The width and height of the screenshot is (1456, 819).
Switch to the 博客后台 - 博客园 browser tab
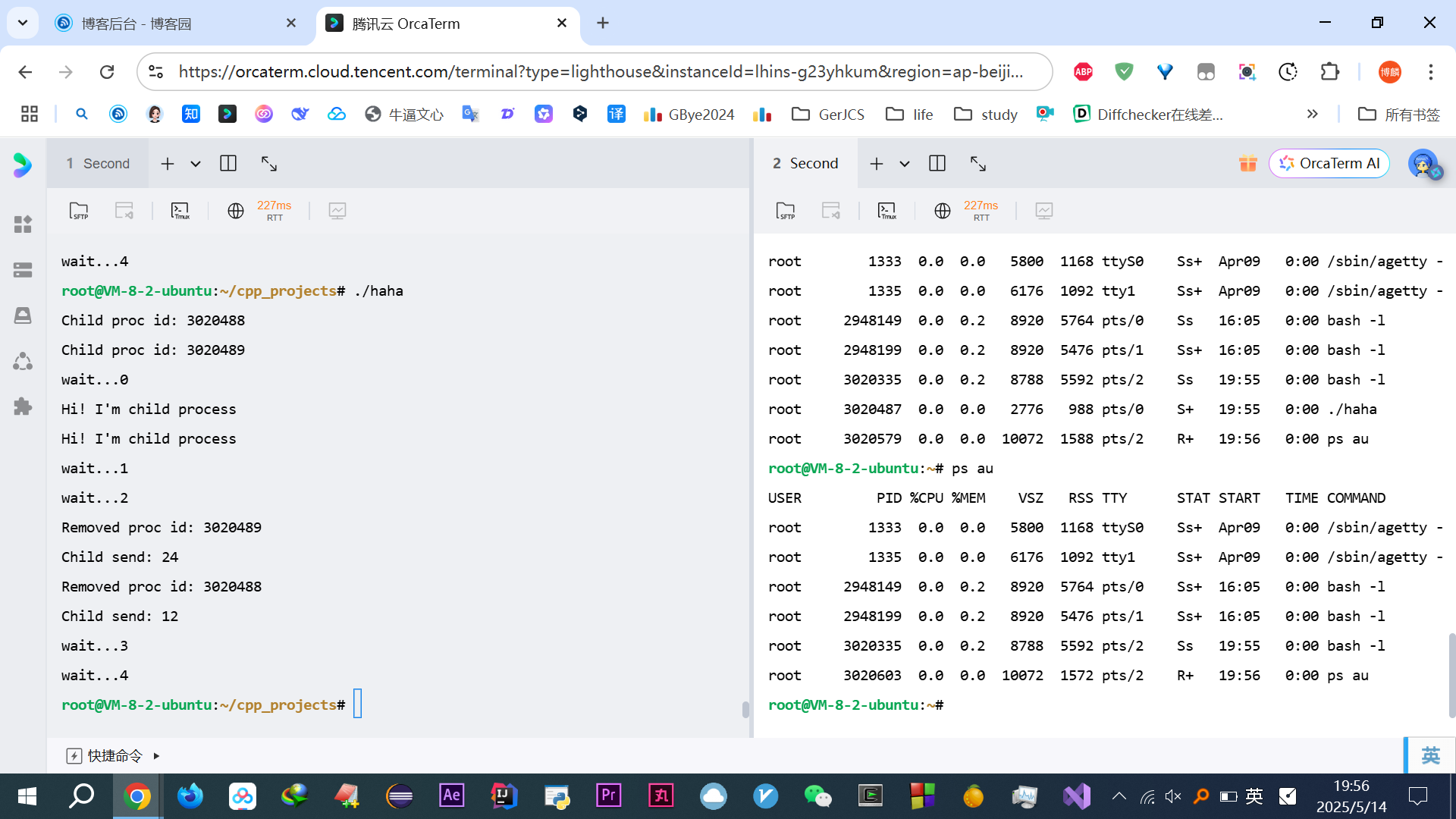point(136,24)
